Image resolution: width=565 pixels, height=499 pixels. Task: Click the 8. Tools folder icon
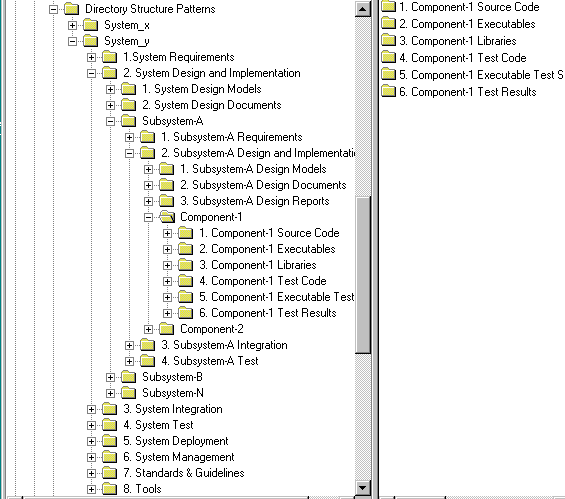click(x=110, y=489)
